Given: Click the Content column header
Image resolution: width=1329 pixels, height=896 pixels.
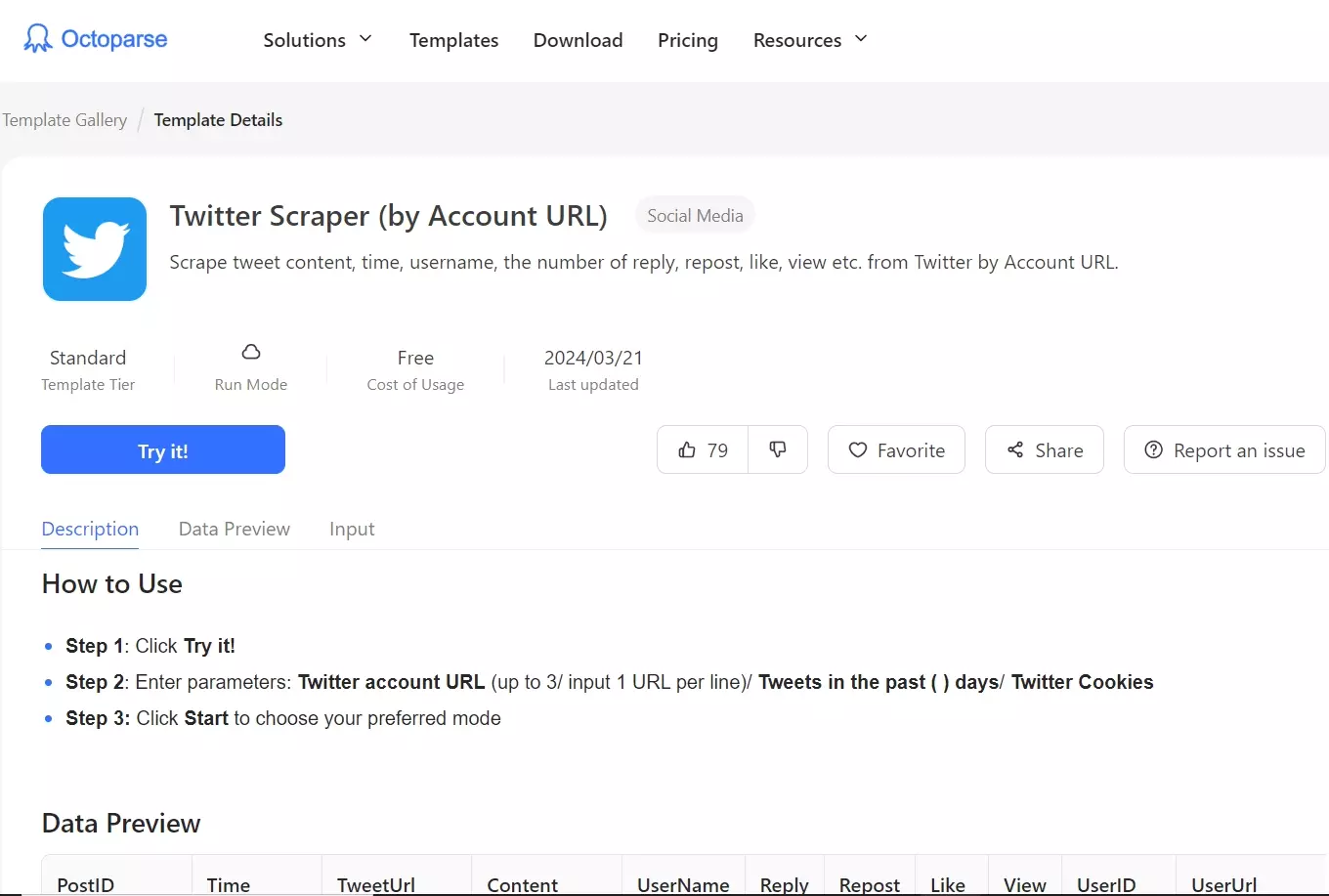Looking at the screenshot, I should coord(523,884).
